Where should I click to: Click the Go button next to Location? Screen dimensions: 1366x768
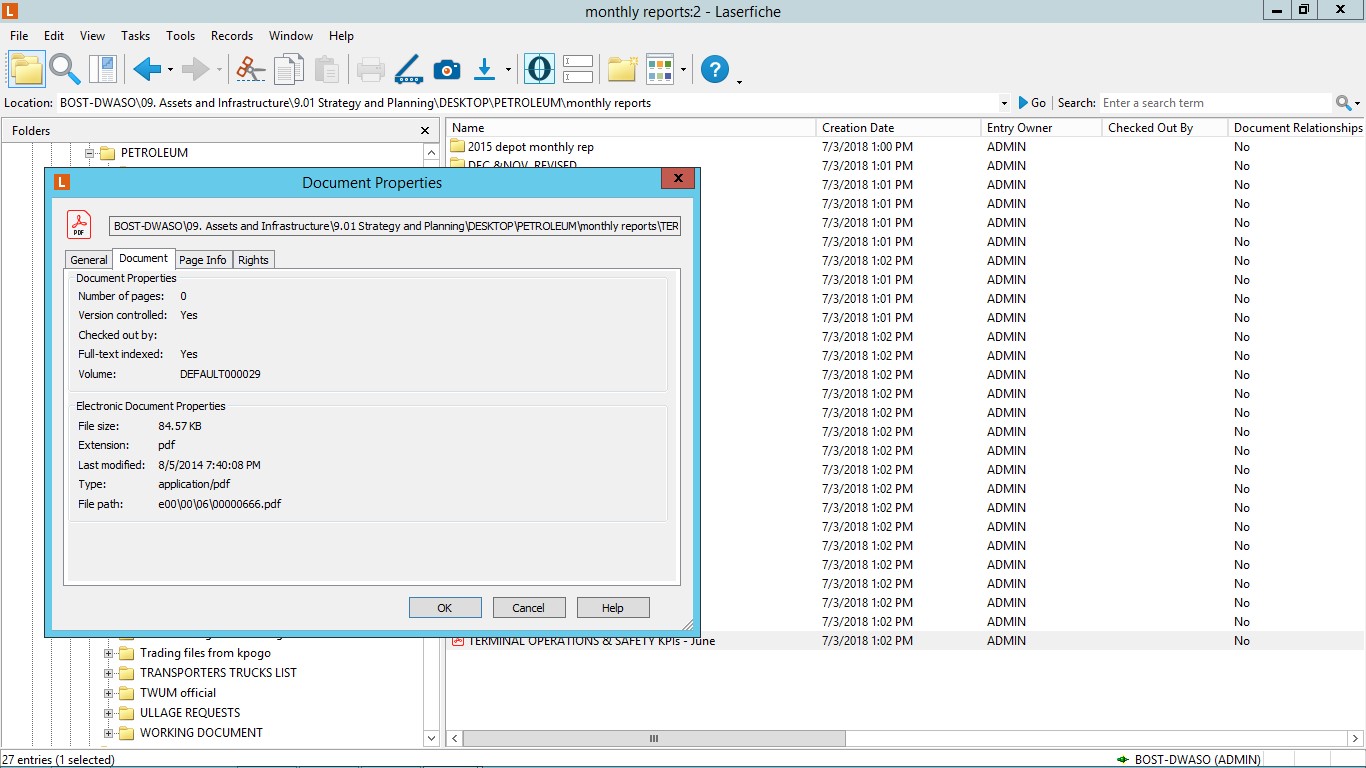(1032, 103)
